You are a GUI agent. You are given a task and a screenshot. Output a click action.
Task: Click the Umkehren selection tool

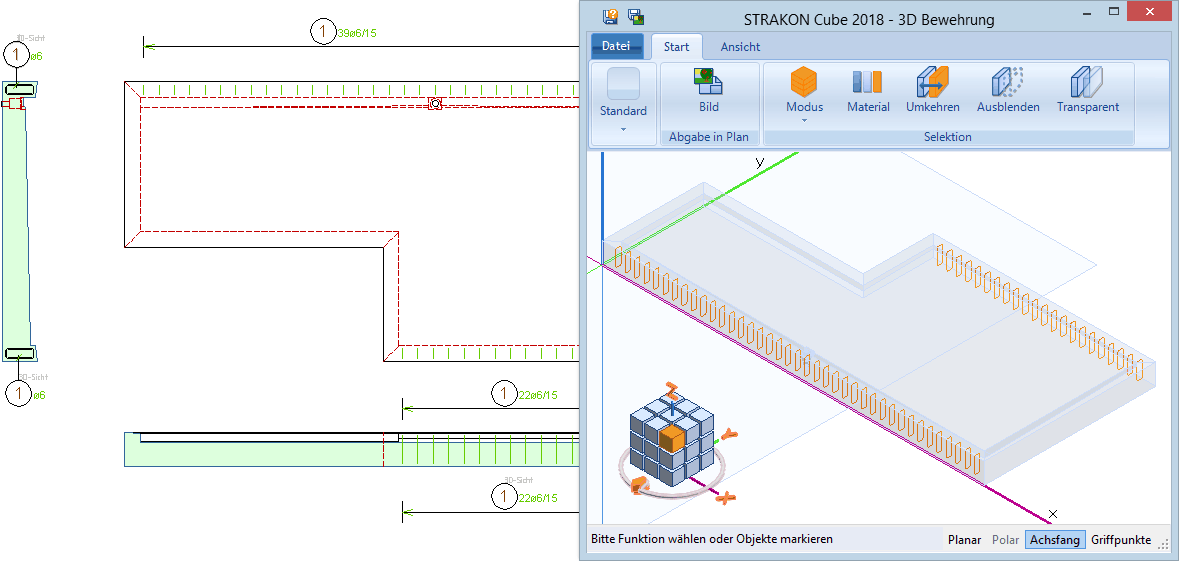pos(933,90)
